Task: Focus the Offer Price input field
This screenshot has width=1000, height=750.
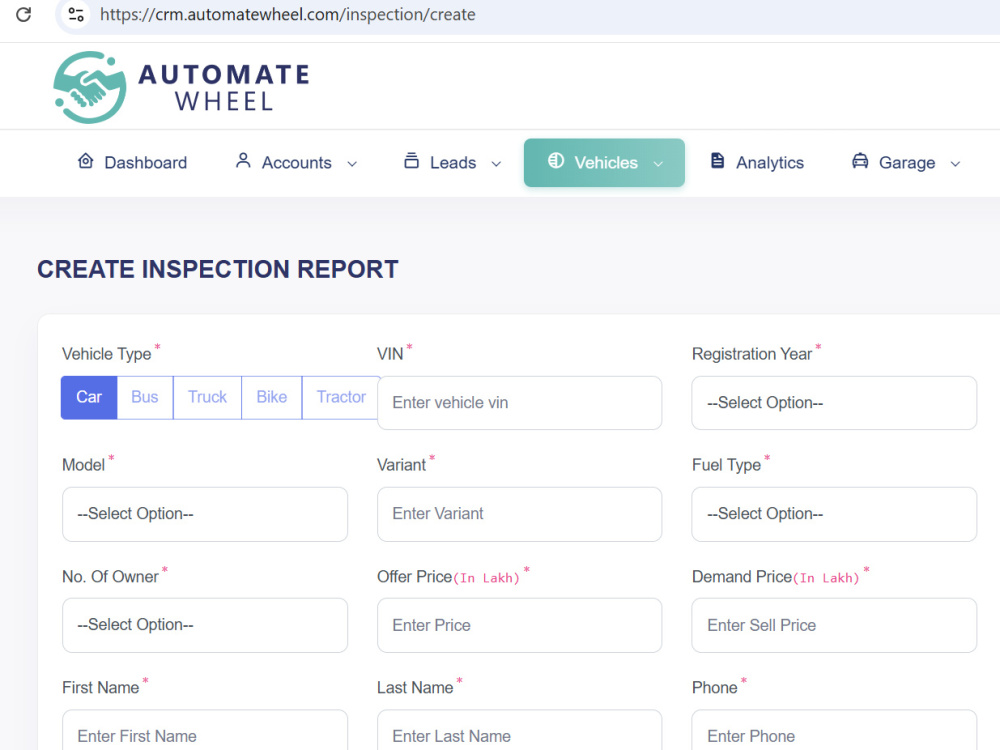Action: tap(519, 625)
